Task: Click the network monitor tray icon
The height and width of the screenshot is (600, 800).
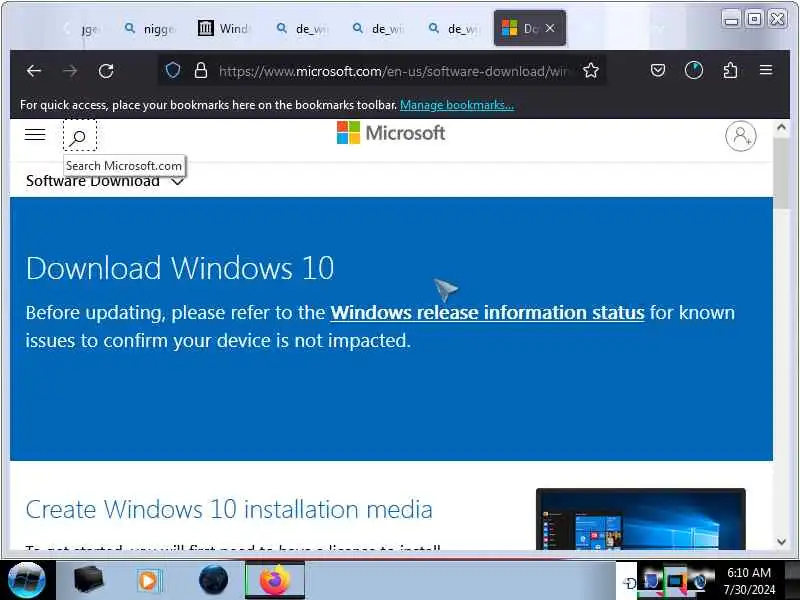Action: (x=674, y=581)
